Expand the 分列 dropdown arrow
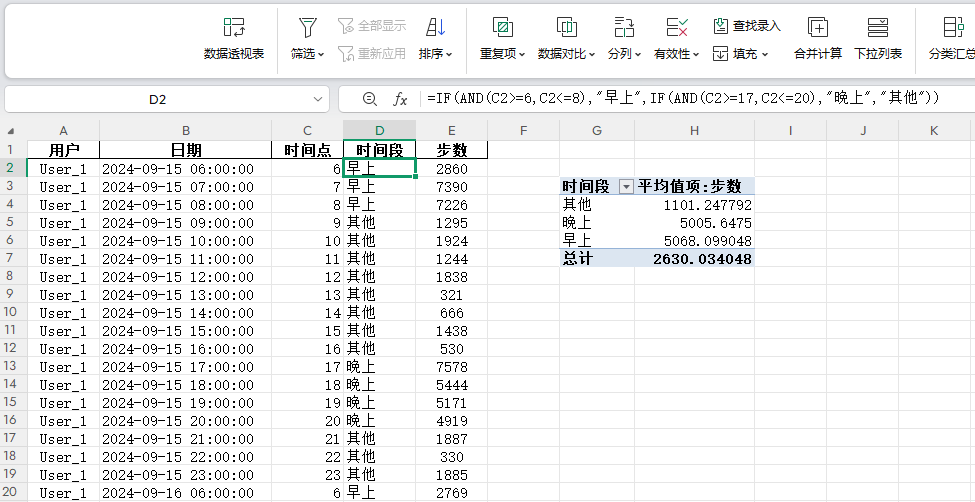The height and width of the screenshot is (502, 975). point(638,55)
